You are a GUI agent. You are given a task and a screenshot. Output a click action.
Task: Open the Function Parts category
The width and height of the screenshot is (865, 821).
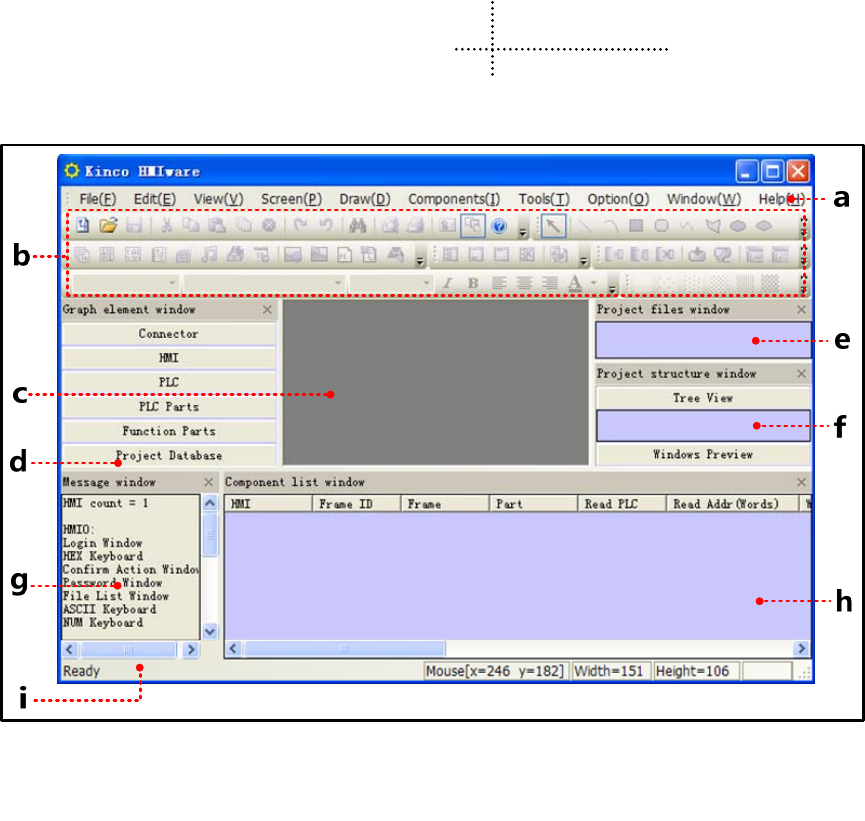pyautogui.click(x=169, y=431)
